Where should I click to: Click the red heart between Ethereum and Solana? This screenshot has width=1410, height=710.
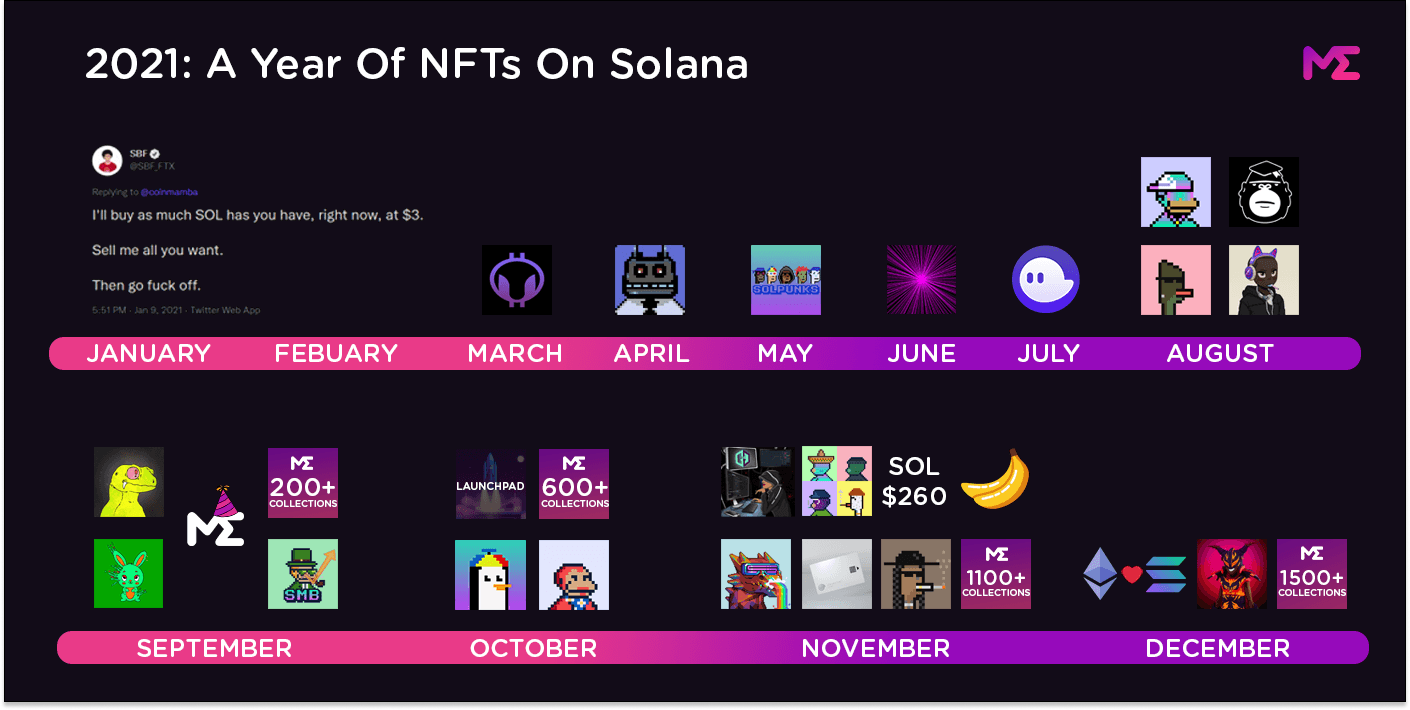pos(1131,574)
